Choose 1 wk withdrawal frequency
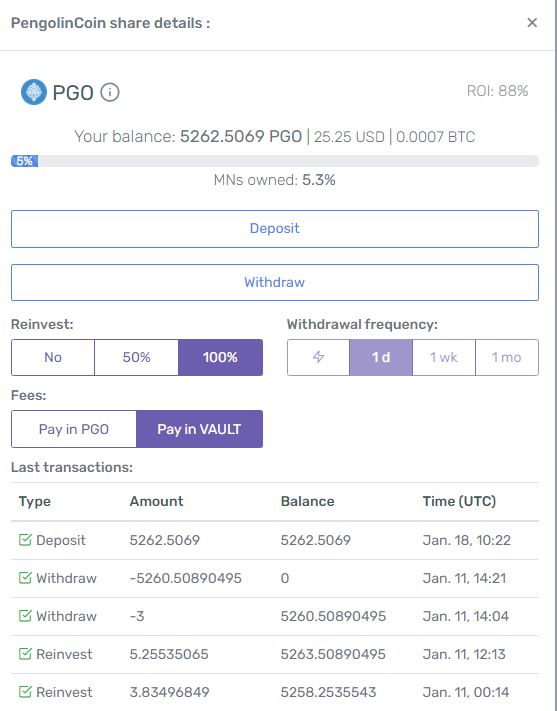The height and width of the screenshot is (711, 557). [x=444, y=357]
